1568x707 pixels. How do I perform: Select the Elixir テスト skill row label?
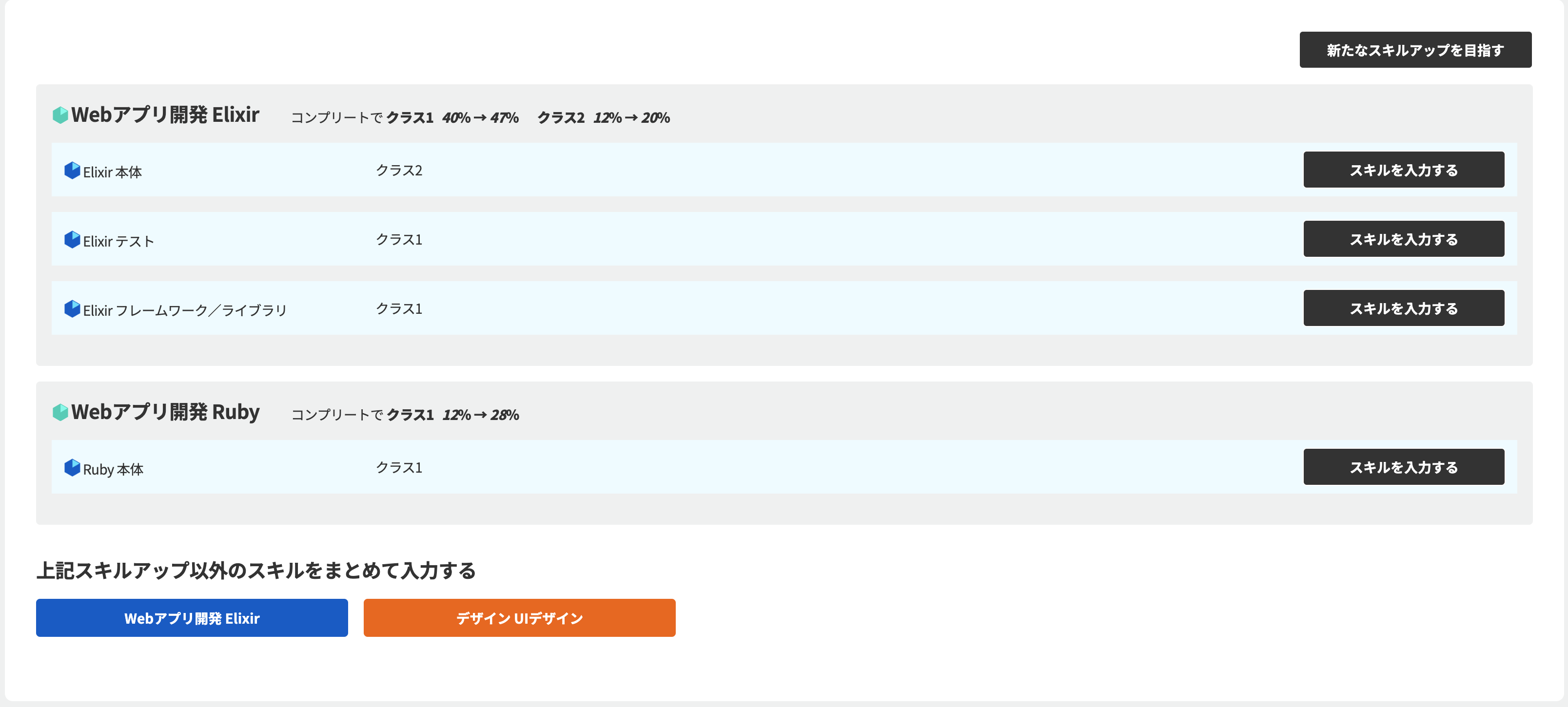(x=118, y=242)
